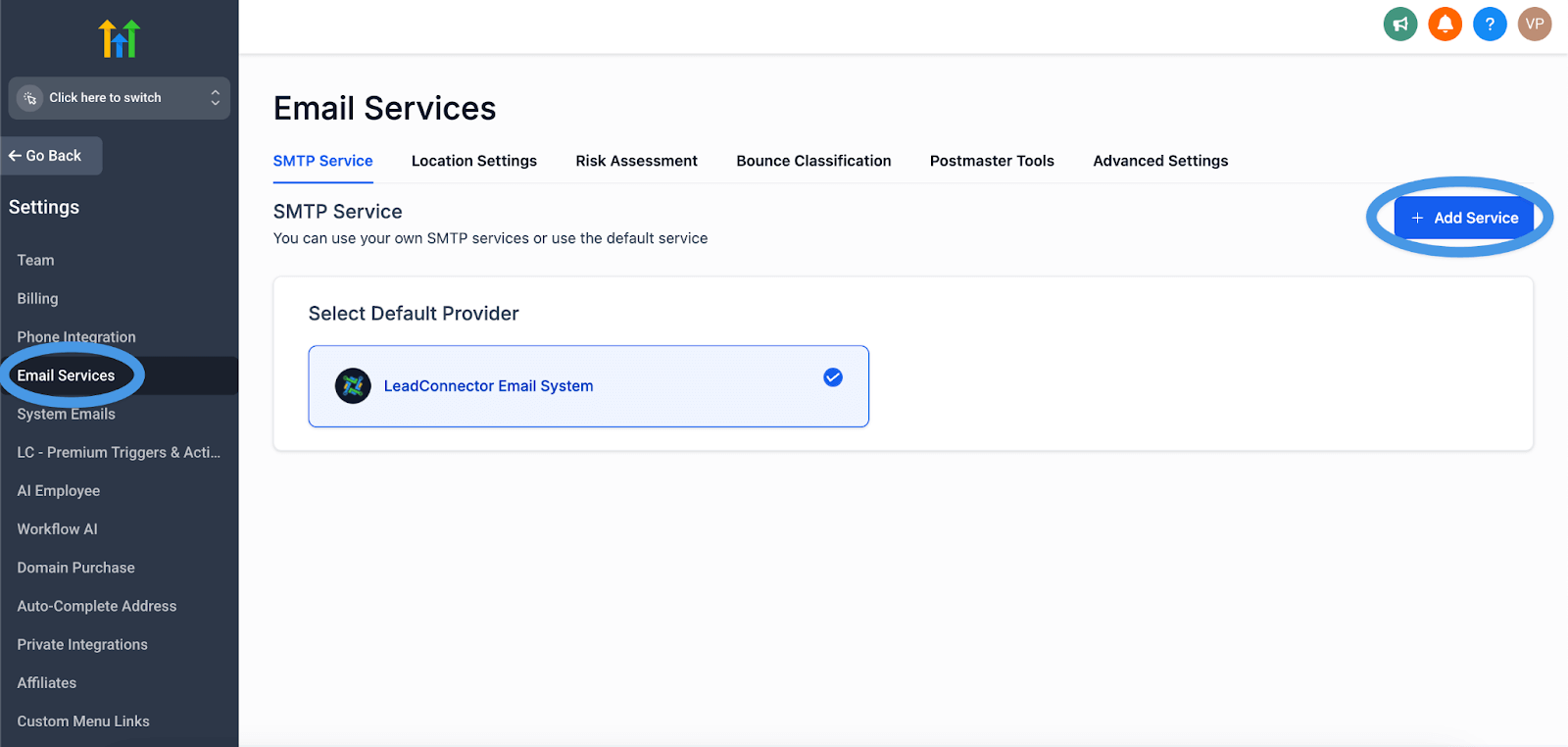Viewport: 1568px width, 747px height.
Task: Open System Emails in sidebar
Action: [66, 414]
